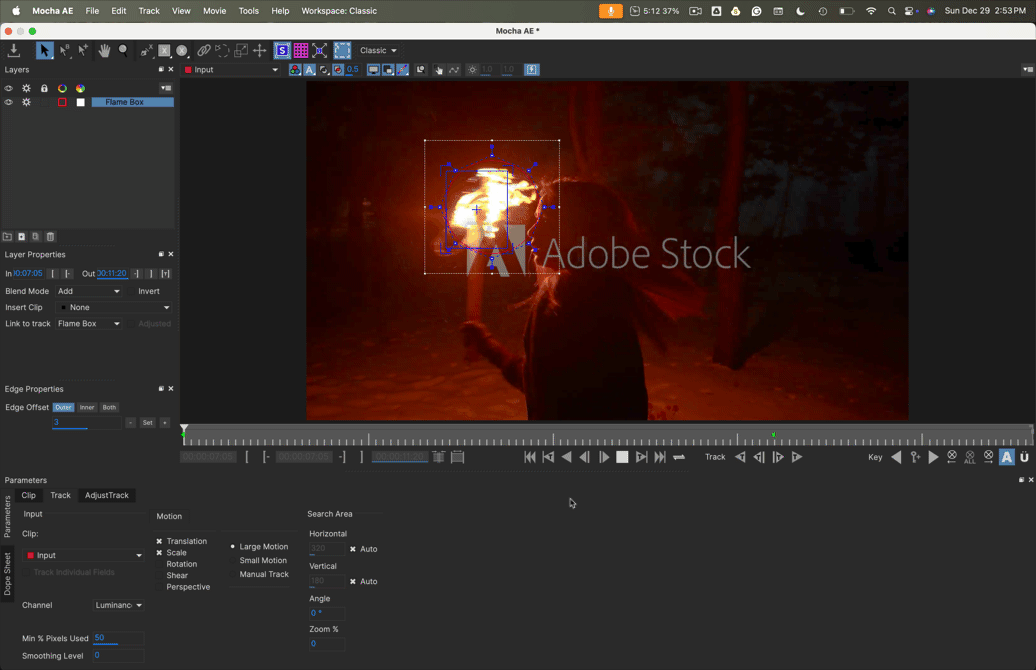Enable the Perspective motion checkbox
The image size is (1036, 670).
(x=159, y=587)
